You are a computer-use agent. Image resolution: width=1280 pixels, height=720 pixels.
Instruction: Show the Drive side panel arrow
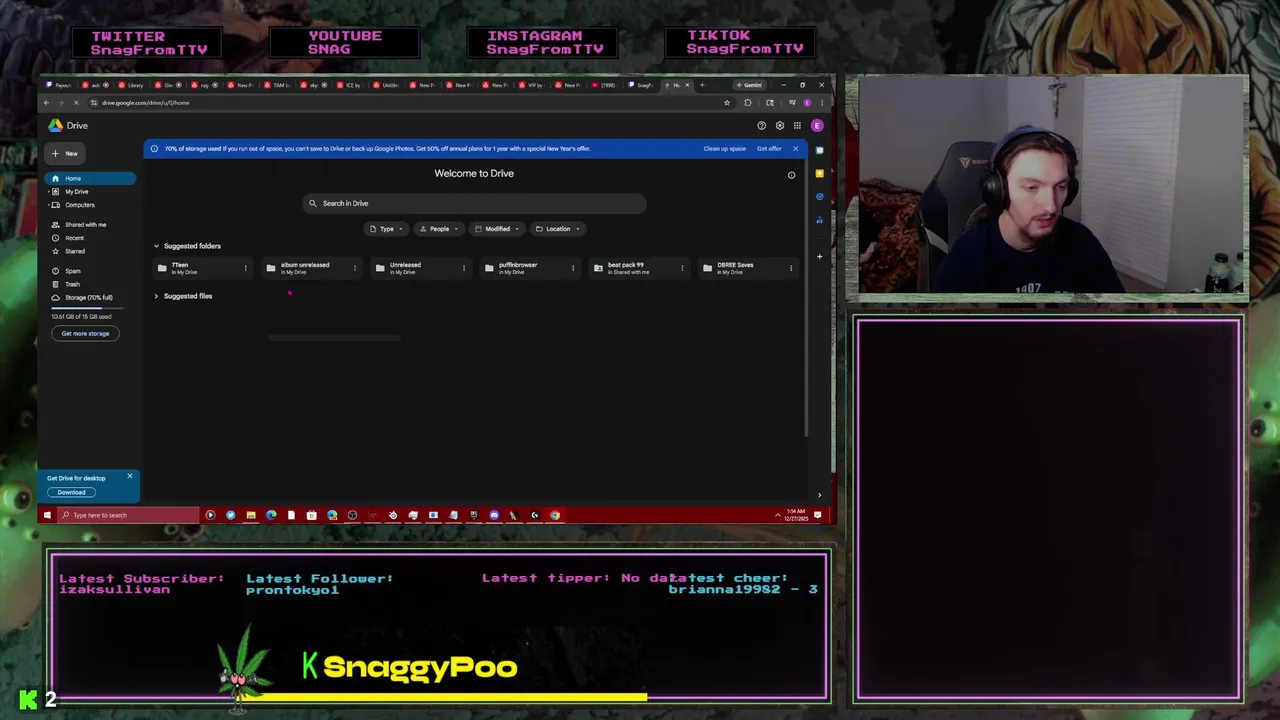[819, 495]
